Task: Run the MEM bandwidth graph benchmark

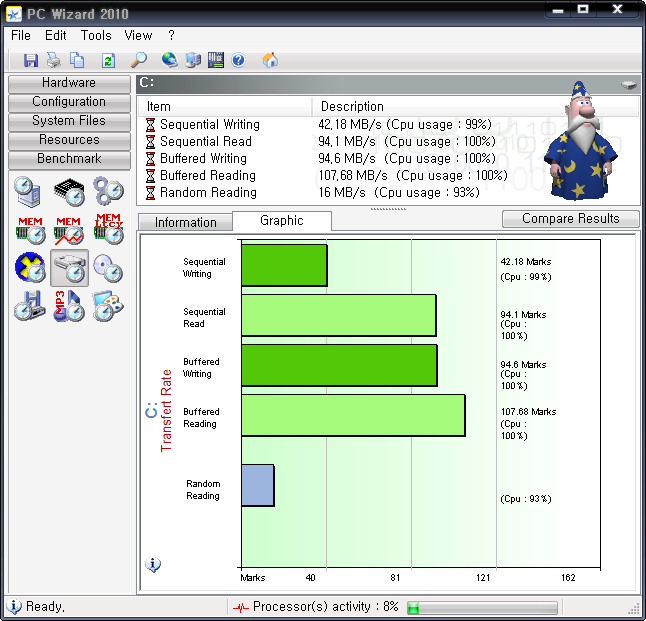Action: pos(69,230)
